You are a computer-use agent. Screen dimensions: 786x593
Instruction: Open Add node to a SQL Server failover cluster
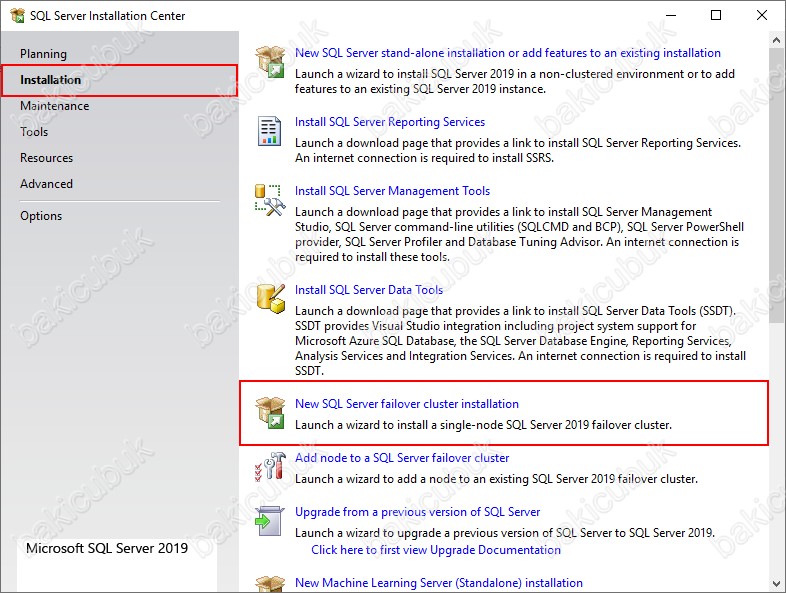(x=402, y=458)
